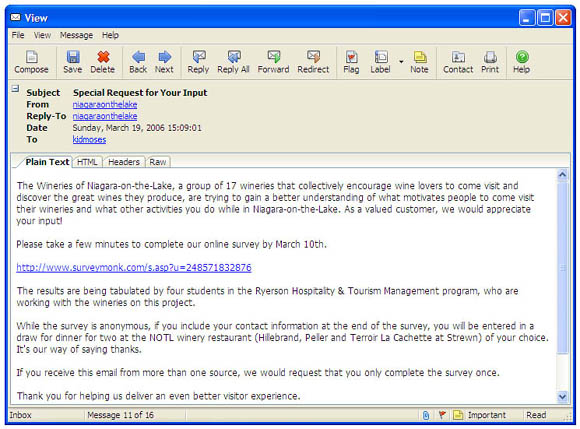
Task: Switch to the HTML tab
Action: [87, 162]
